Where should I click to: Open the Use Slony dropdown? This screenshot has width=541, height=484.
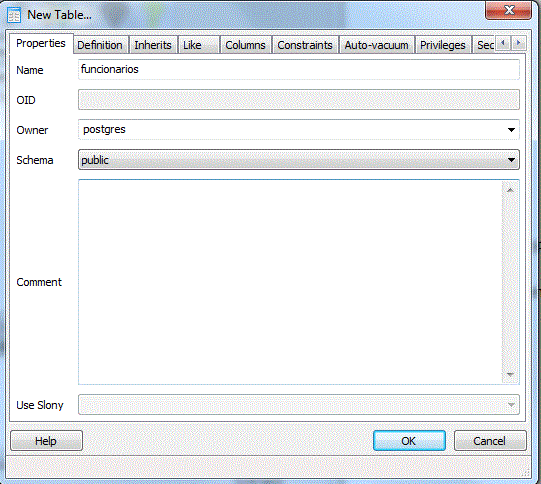pyautogui.click(x=511, y=405)
